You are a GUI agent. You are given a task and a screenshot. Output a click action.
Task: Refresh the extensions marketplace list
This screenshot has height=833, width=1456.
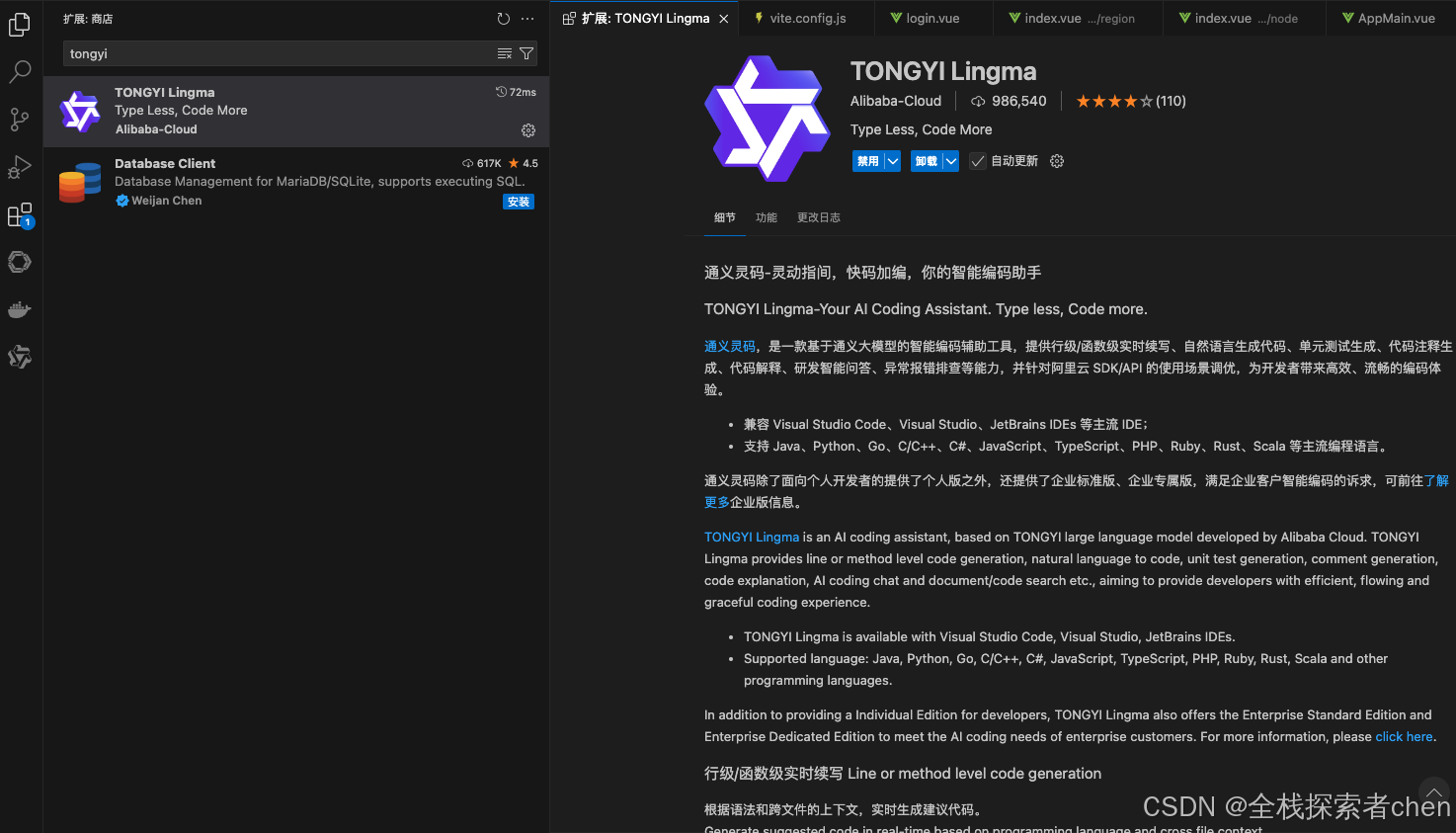(504, 19)
